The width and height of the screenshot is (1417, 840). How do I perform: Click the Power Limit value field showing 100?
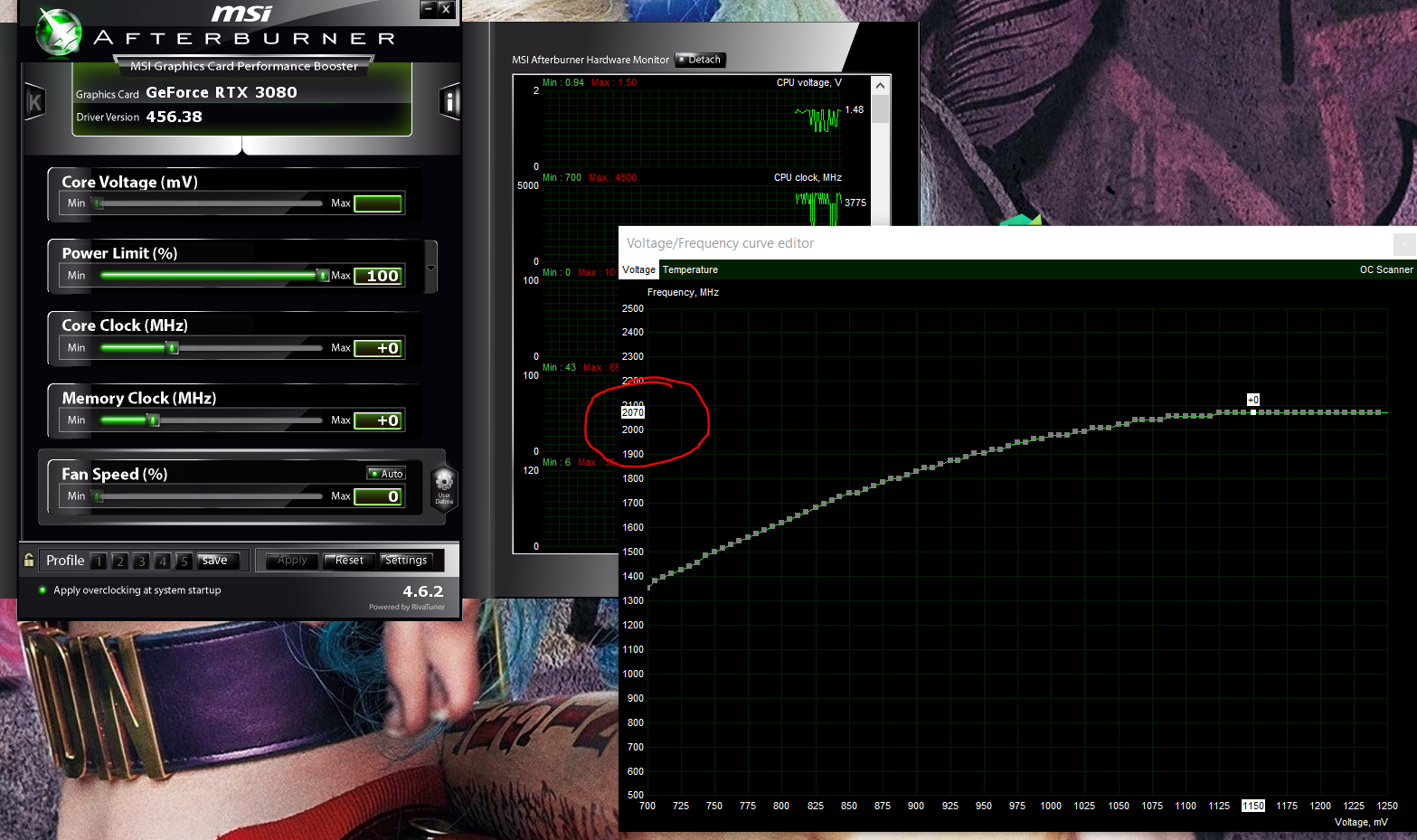click(378, 276)
